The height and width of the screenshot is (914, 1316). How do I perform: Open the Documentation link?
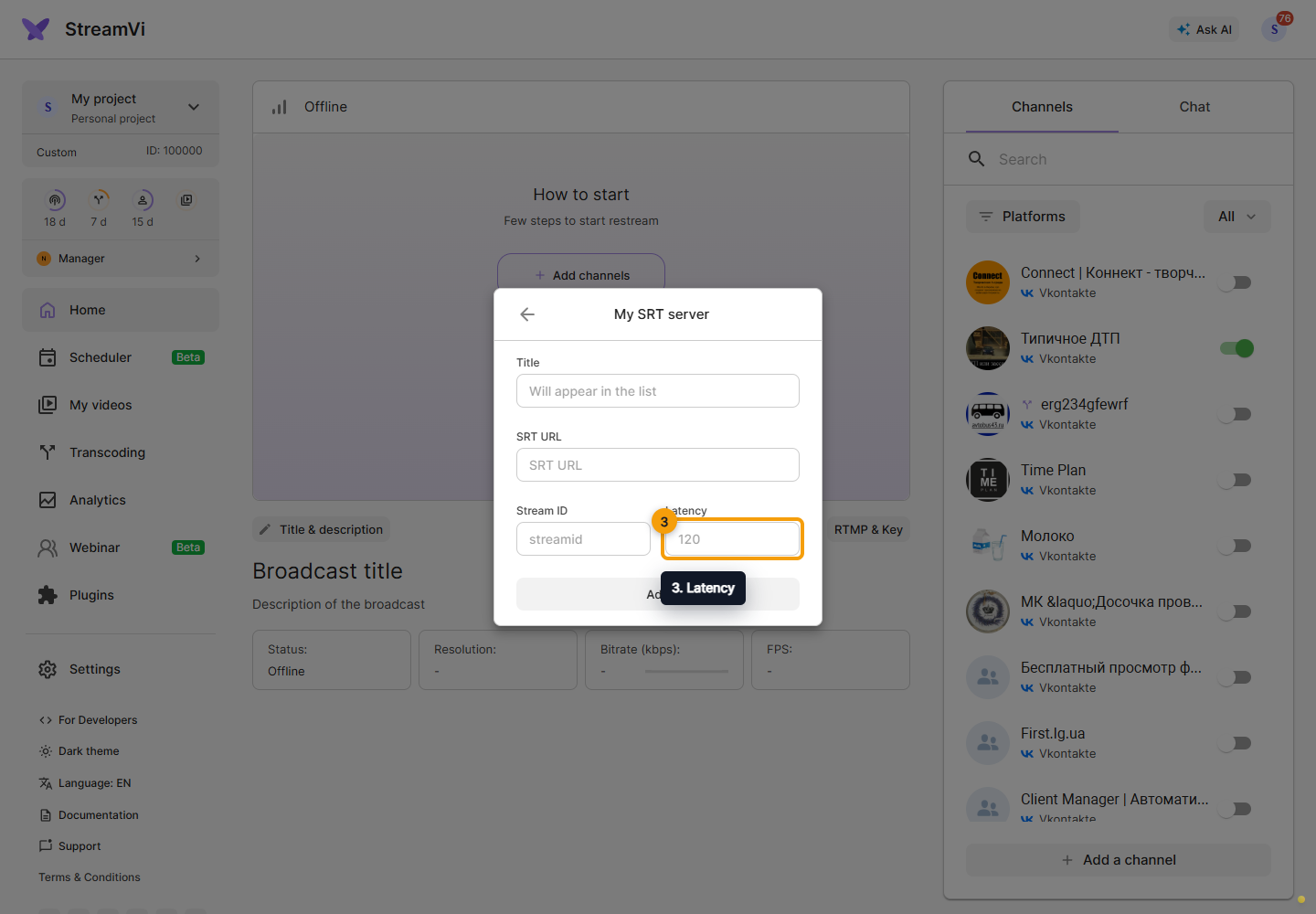89,815
